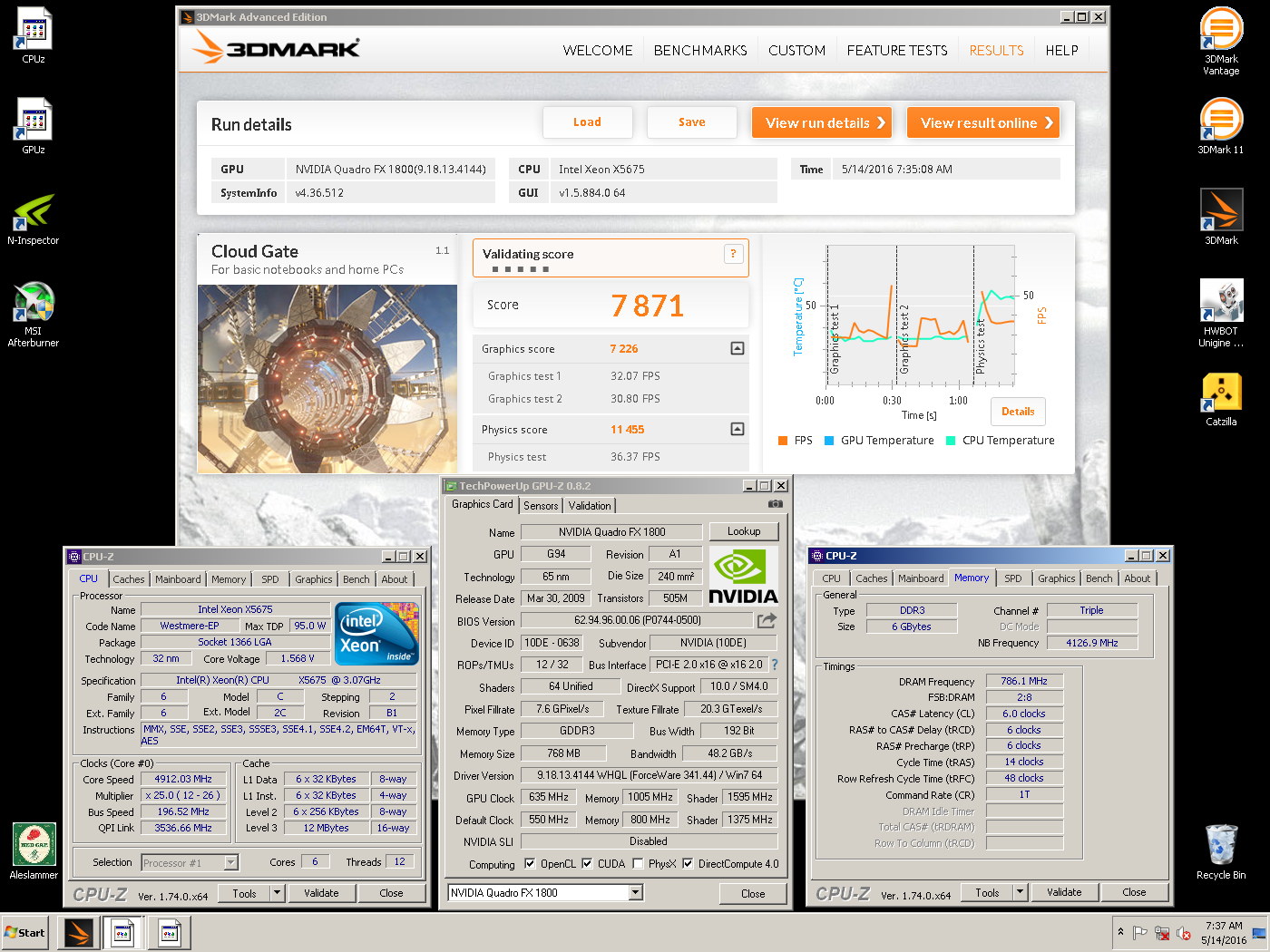Click View run details button

[x=822, y=122]
